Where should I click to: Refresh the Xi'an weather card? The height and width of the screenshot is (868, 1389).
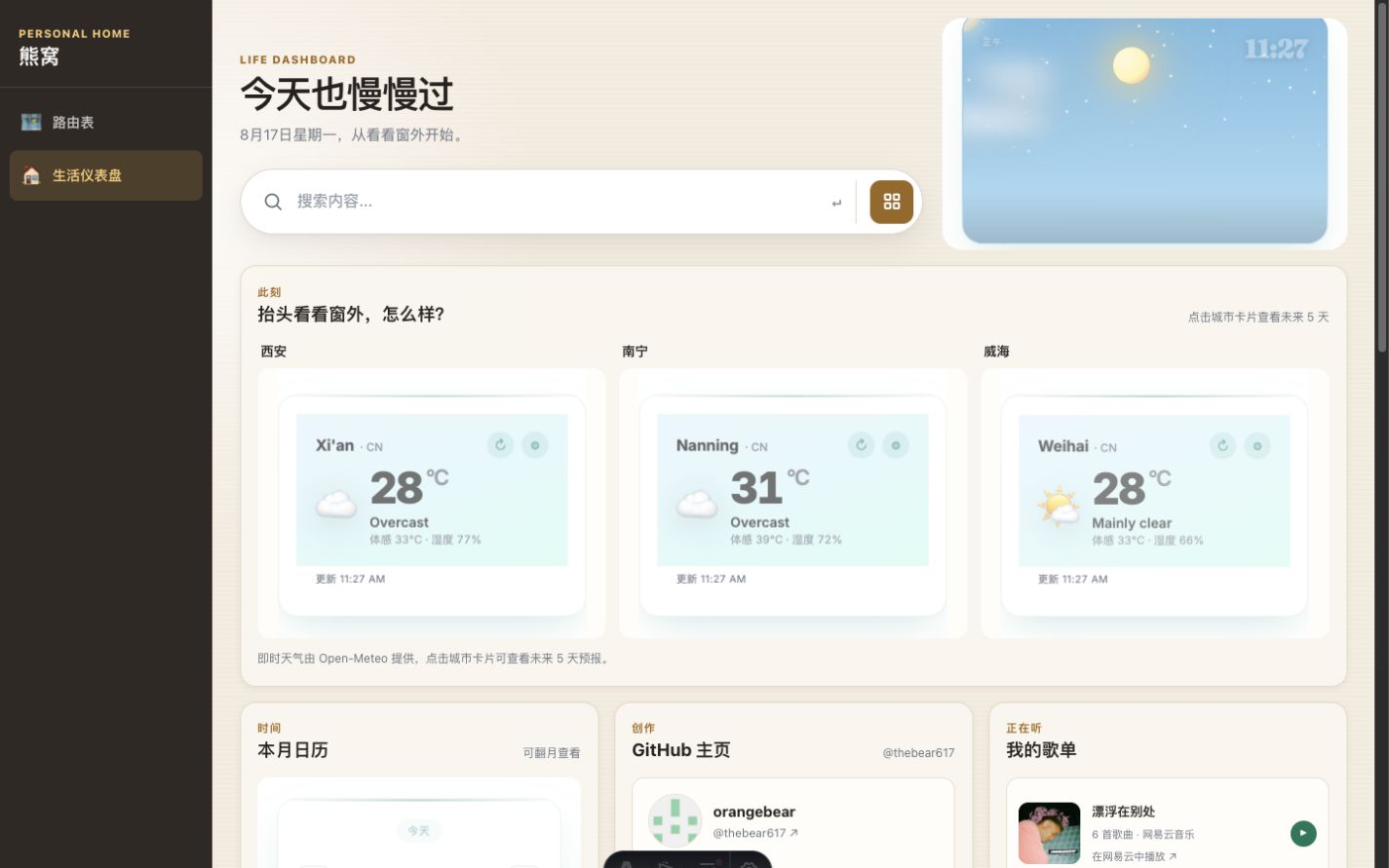tap(500, 445)
